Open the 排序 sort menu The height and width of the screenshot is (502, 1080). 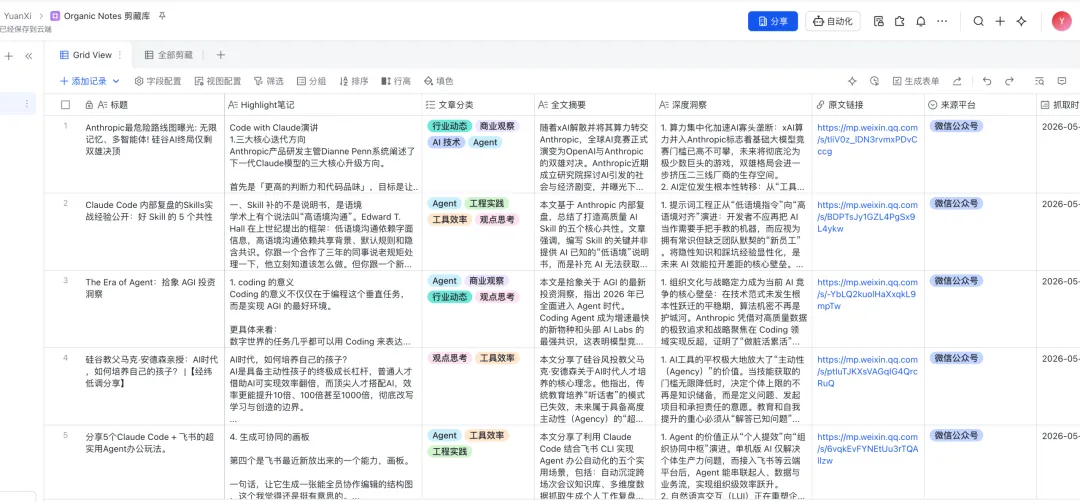[x=354, y=81]
